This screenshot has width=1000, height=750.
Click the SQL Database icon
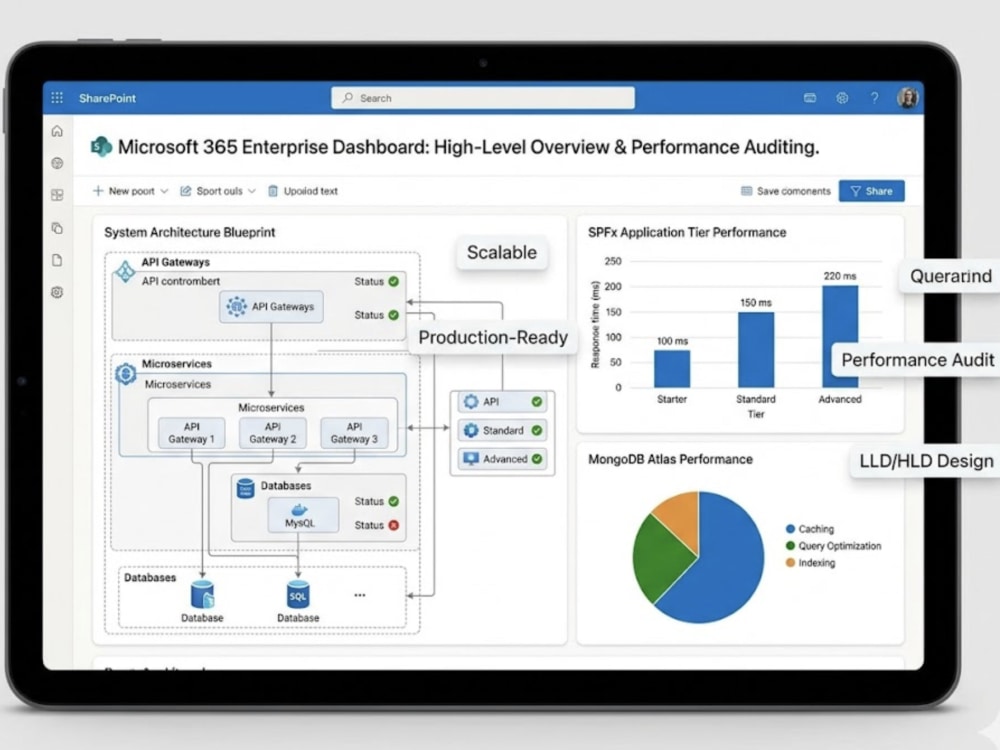(298, 594)
